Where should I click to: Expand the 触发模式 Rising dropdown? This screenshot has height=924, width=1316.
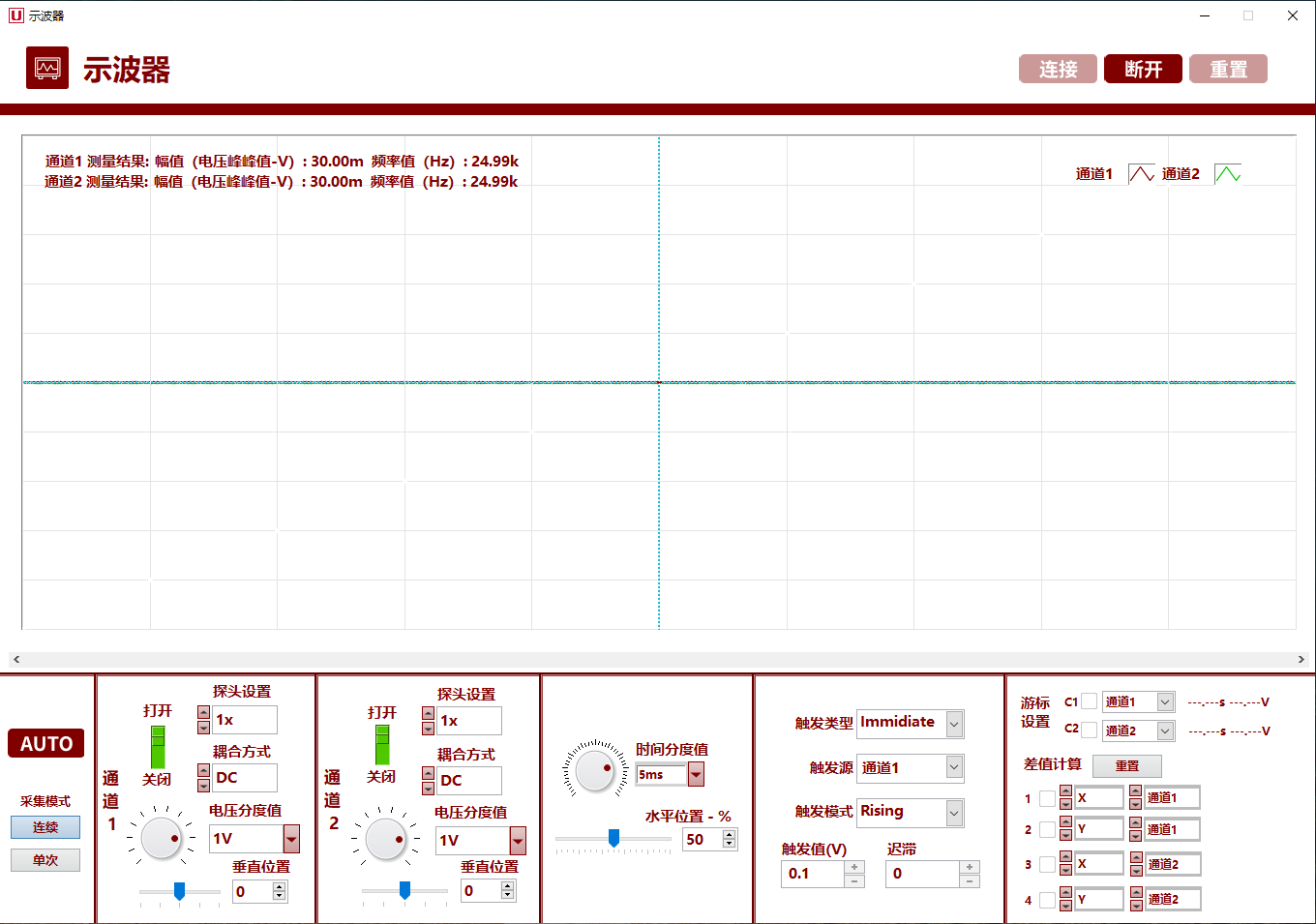pyautogui.click(x=954, y=813)
